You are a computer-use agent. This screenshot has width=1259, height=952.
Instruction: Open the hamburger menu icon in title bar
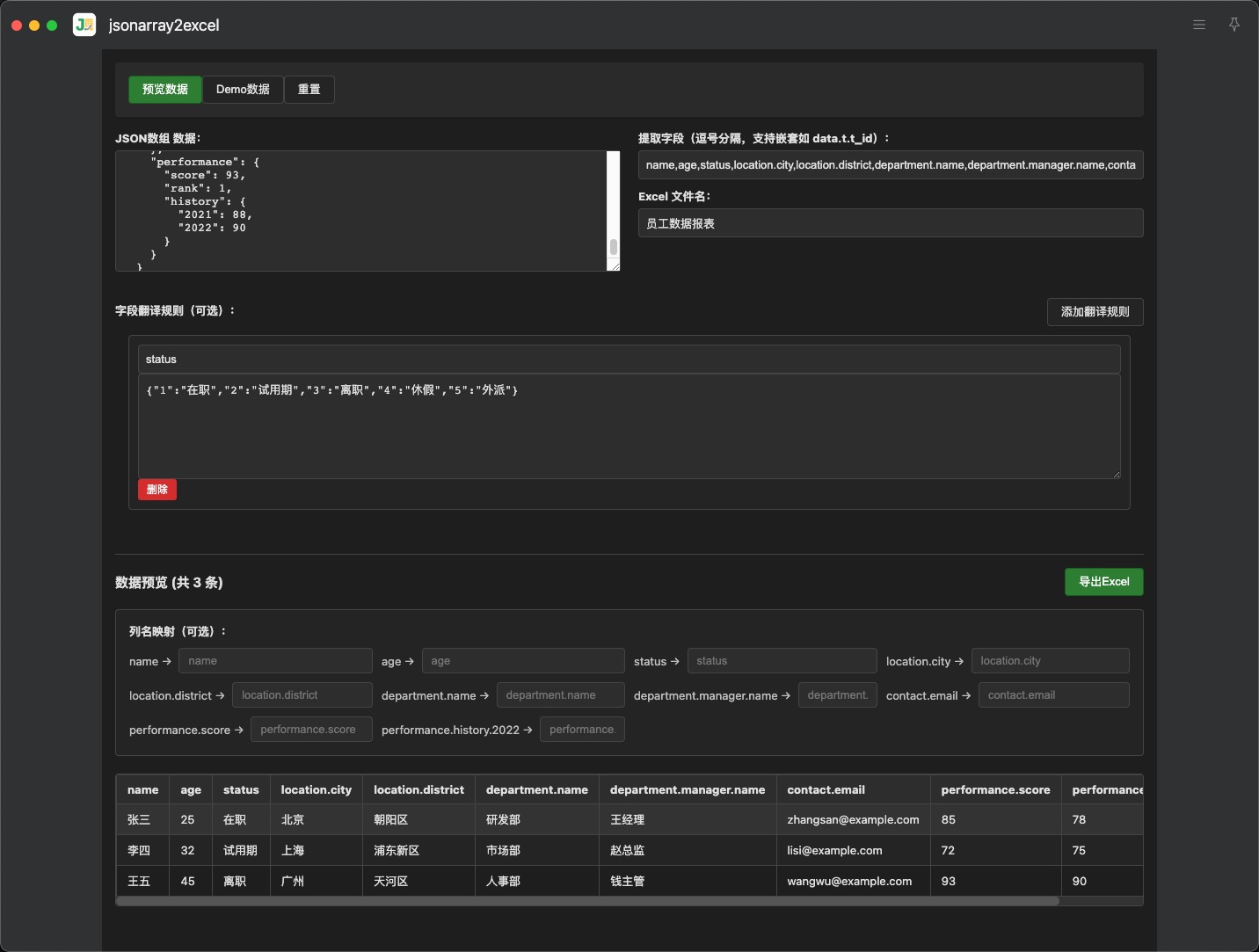pyautogui.click(x=1198, y=25)
